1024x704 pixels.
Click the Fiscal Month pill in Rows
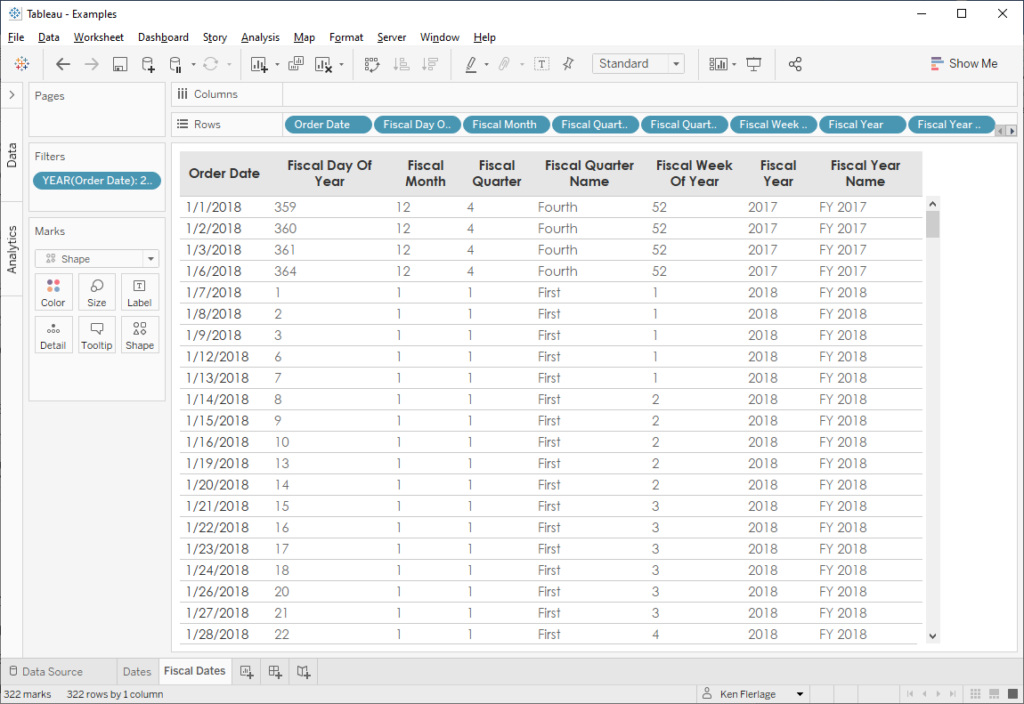pyautogui.click(x=505, y=125)
